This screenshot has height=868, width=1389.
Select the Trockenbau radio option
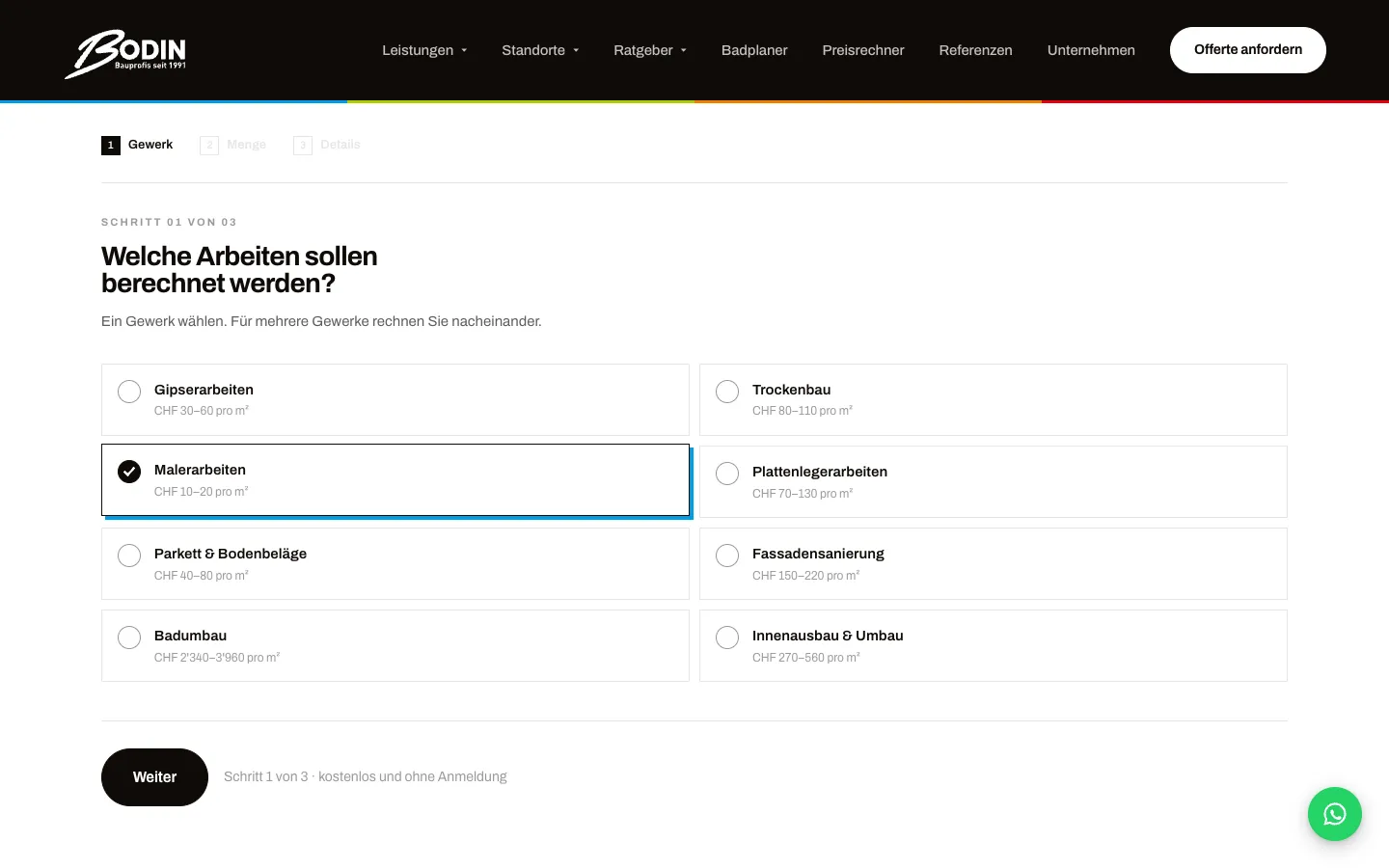(994, 399)
